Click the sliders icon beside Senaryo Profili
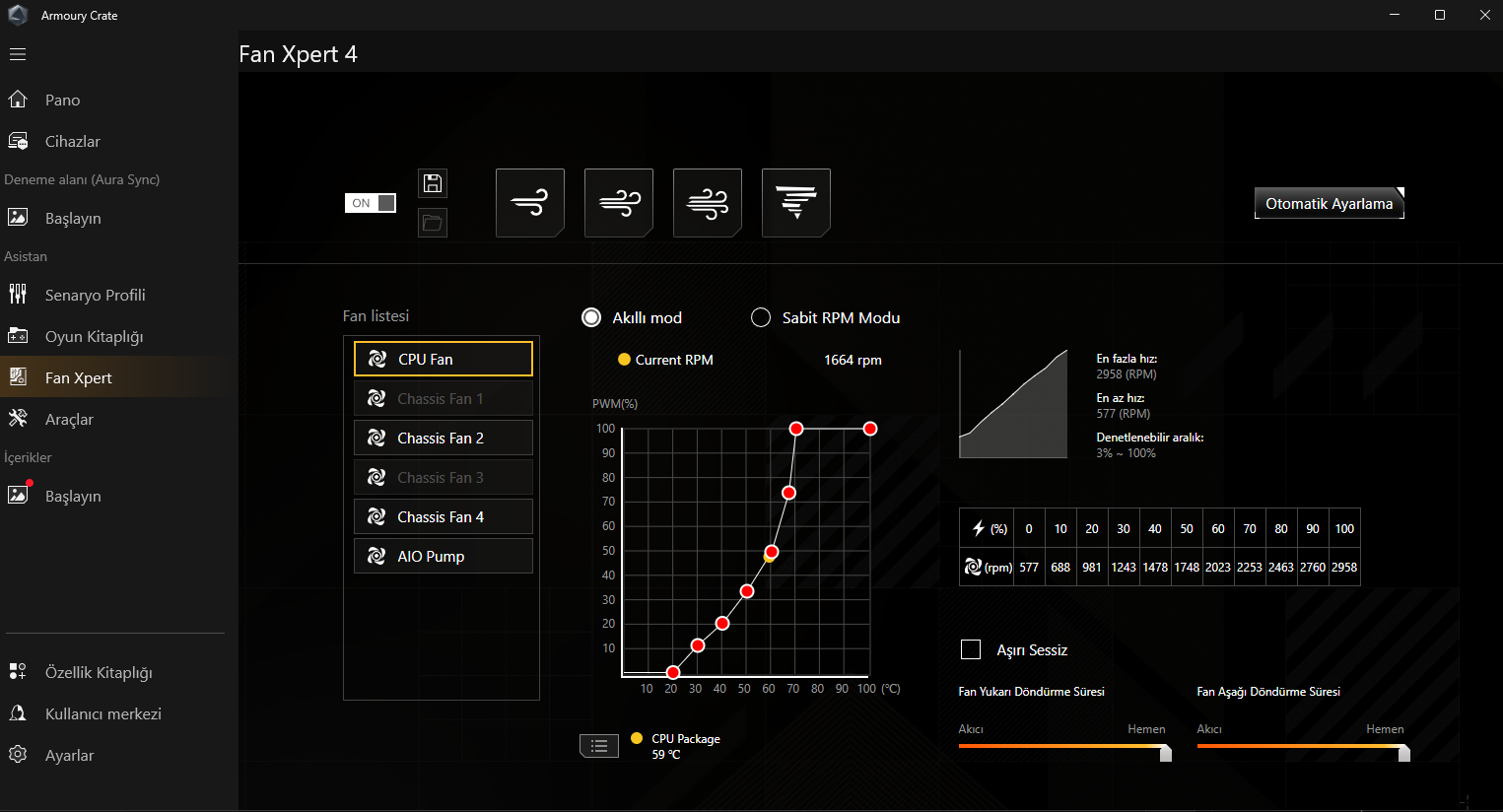1503x812 pixels. pos(18,294)
